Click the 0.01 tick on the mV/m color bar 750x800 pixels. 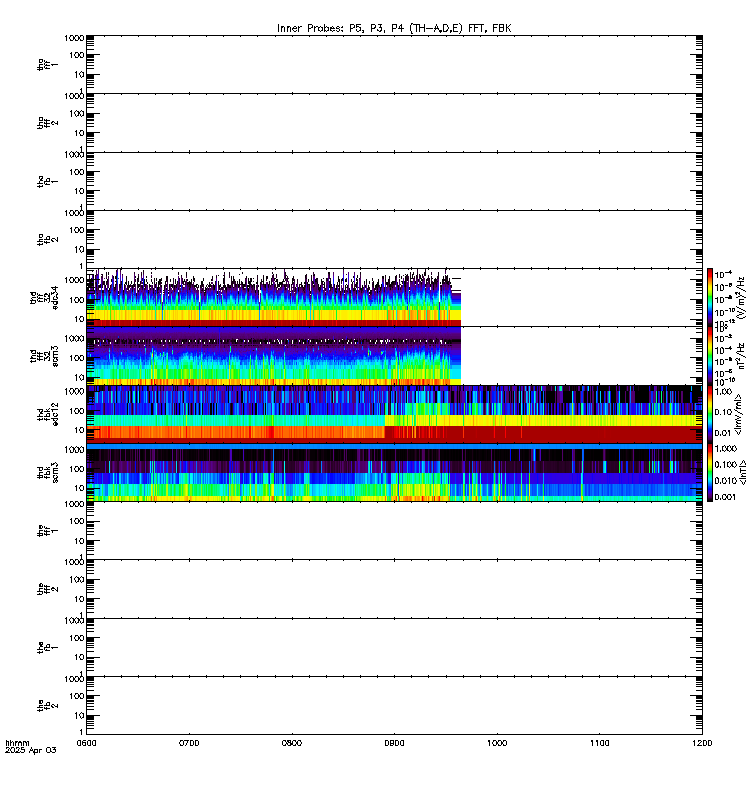point(723,433)
